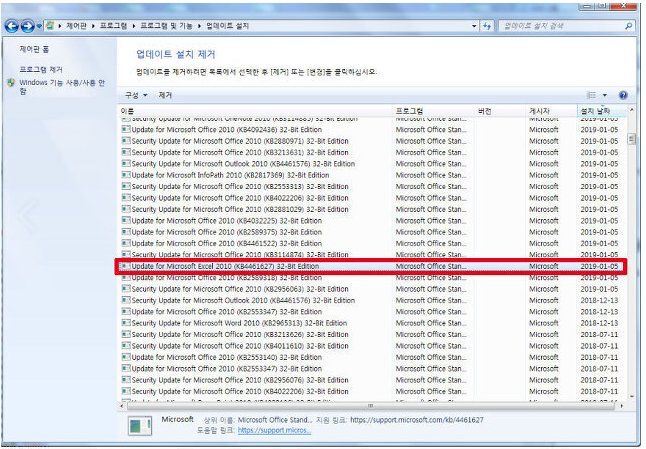Open Help with the blue question mark icon

click(623, 95)
